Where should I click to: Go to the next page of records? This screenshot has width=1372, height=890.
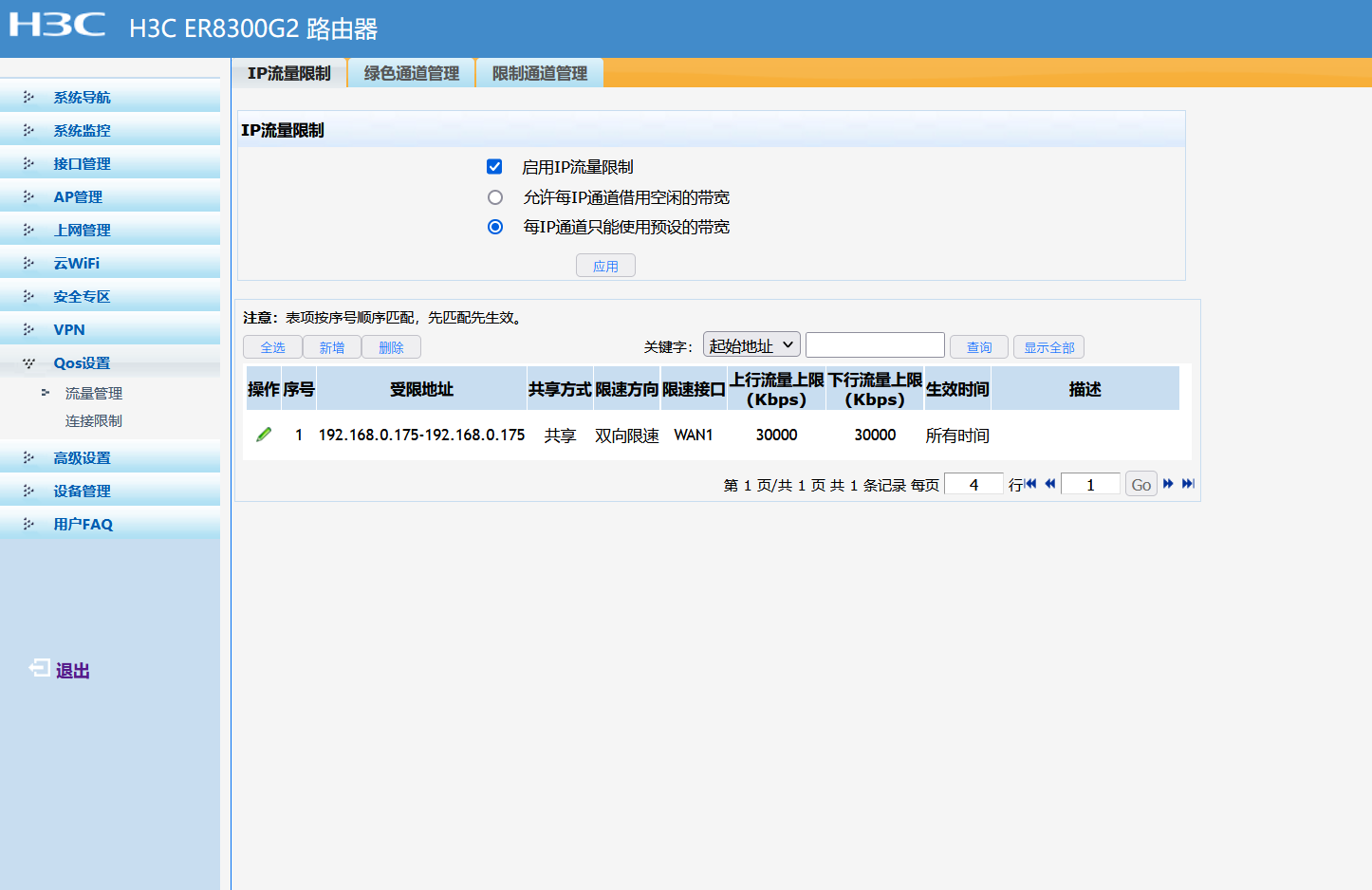pos(1168,484)
